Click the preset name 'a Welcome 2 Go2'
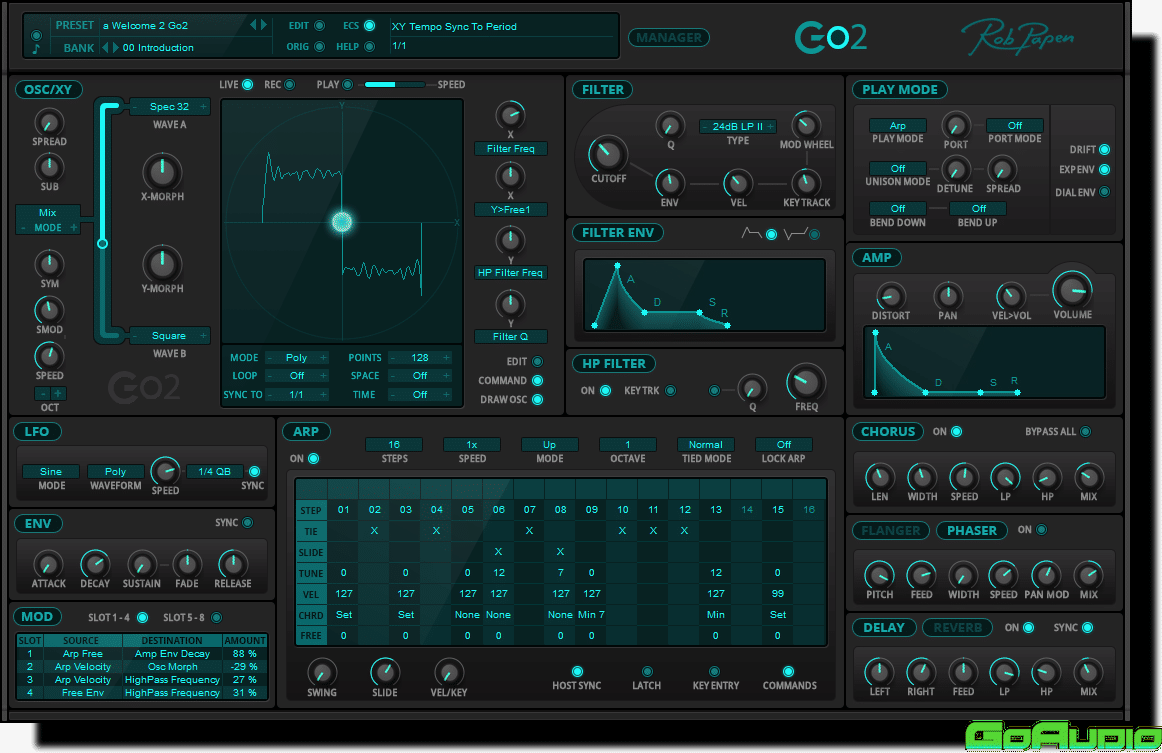The width and height of the screenshot is (1162, 753). (145, 25)
